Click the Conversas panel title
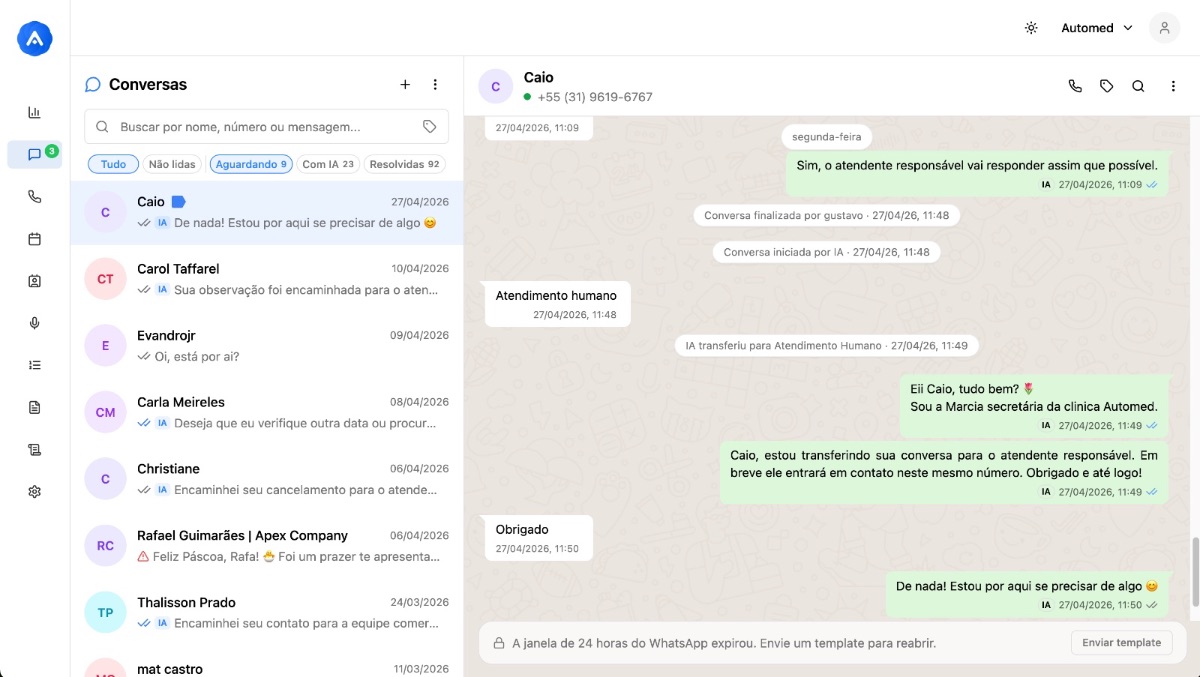The height and width of the screenshot is (677, 1200). [148, 85]
